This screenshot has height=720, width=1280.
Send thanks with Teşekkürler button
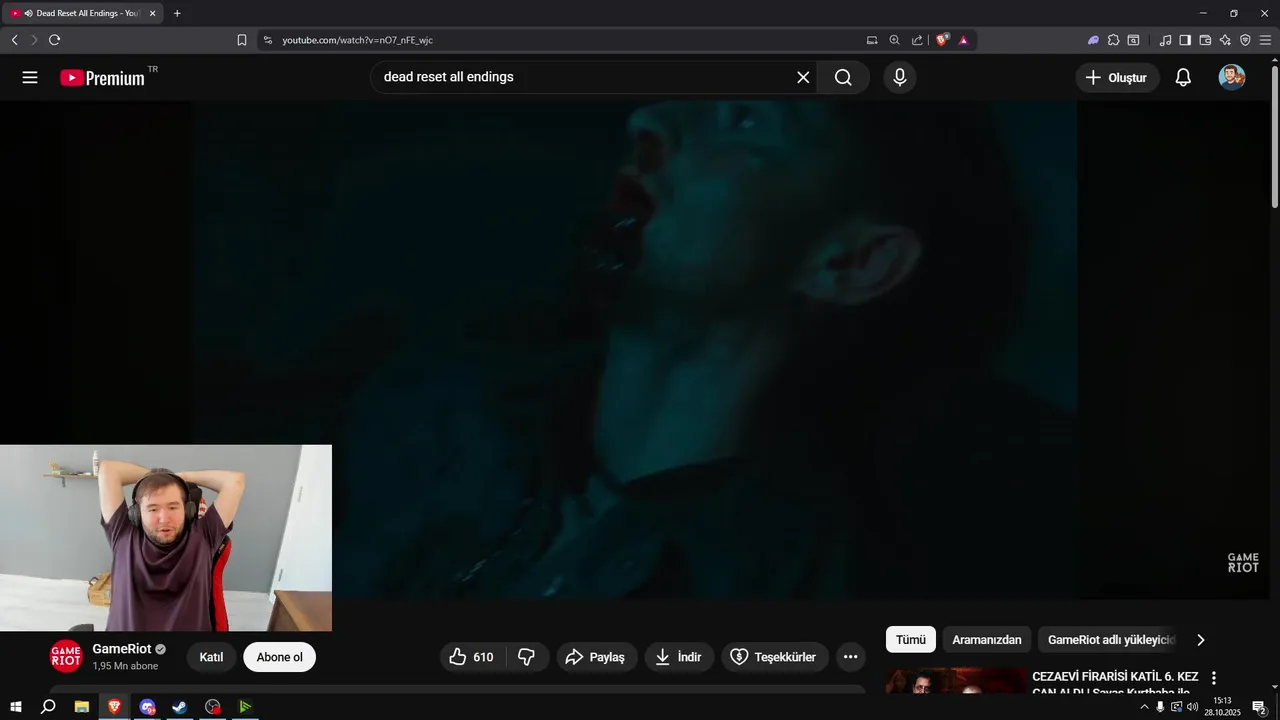pos(775,657)
